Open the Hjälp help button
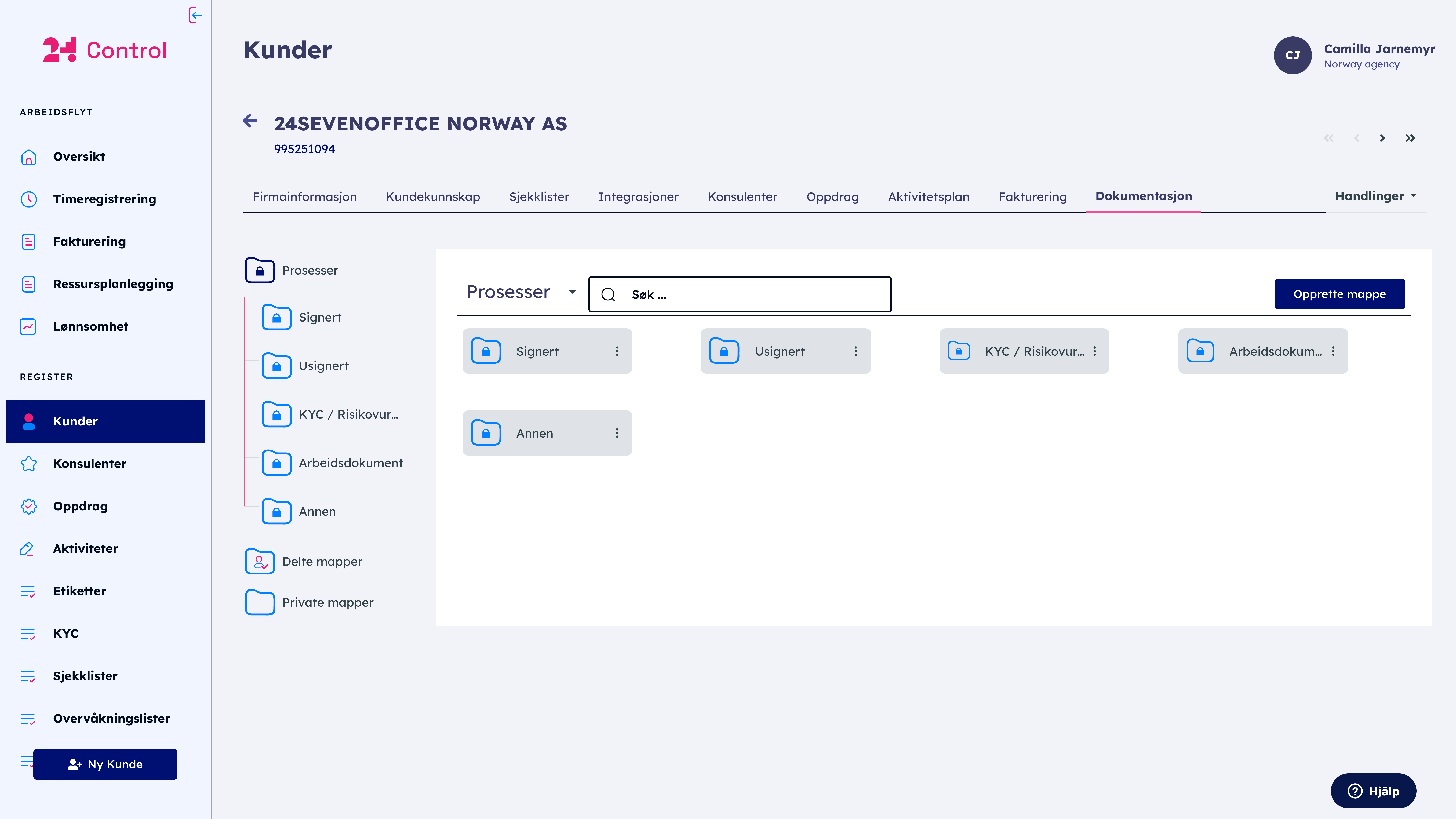1456x819 pixels. pos(1374,791)
